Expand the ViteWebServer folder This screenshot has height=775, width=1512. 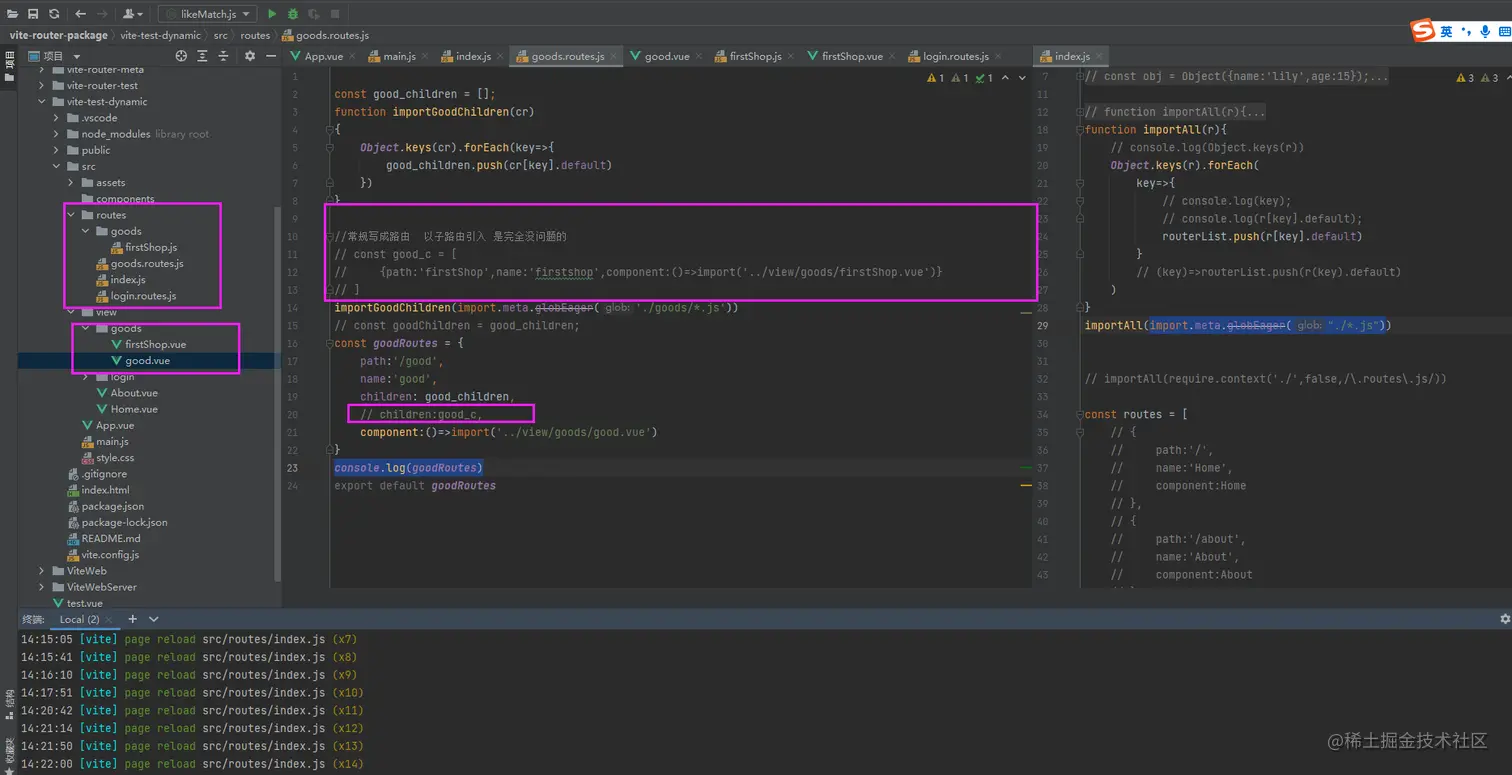point(42,587)
